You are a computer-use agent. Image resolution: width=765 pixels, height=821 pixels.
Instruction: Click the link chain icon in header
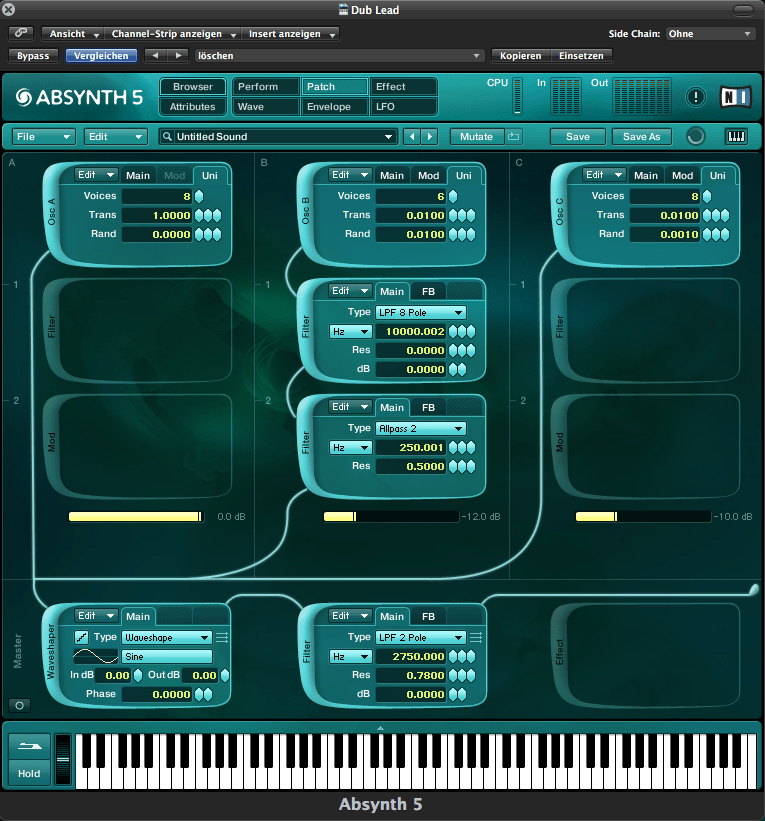coord(21,33)
